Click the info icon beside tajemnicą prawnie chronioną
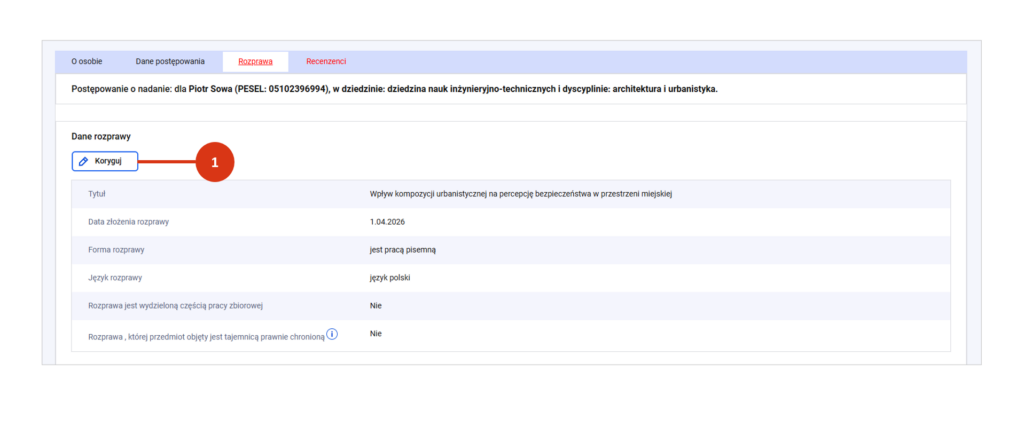The image size is (1024, 426). click(x=332, y=334)
